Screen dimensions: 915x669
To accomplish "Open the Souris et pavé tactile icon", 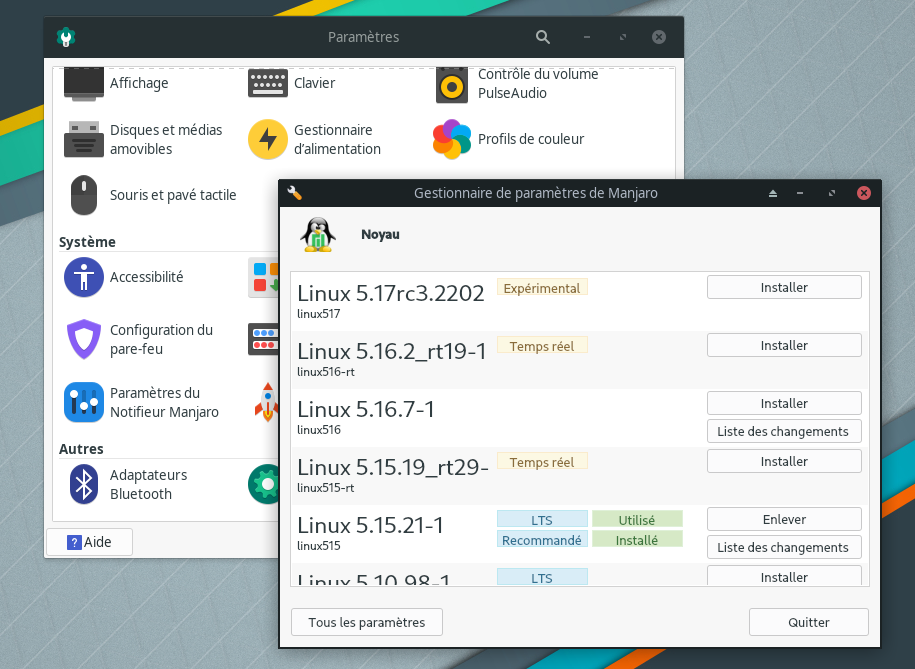I will 83,195.
